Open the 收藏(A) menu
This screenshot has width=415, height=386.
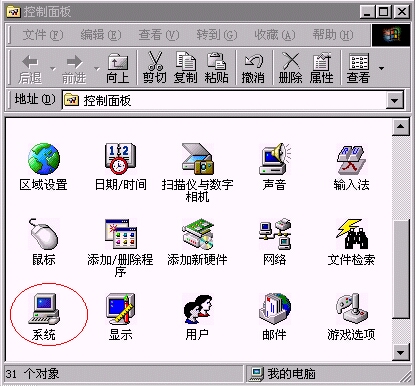275,35
